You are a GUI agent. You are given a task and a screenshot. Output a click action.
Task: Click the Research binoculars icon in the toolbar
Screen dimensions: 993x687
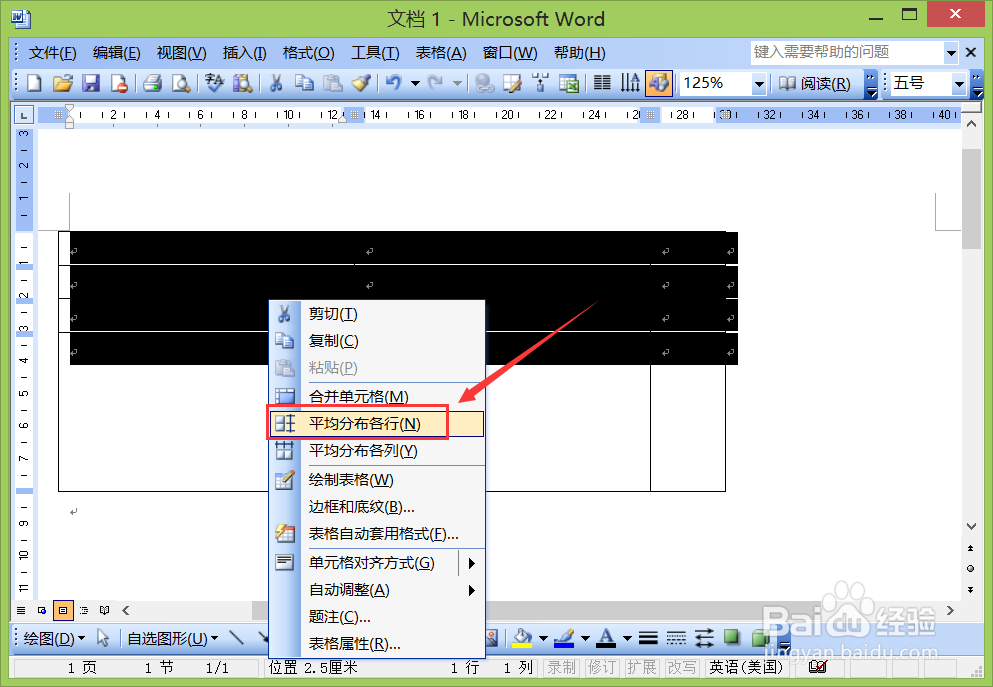[x=243, y=83]
